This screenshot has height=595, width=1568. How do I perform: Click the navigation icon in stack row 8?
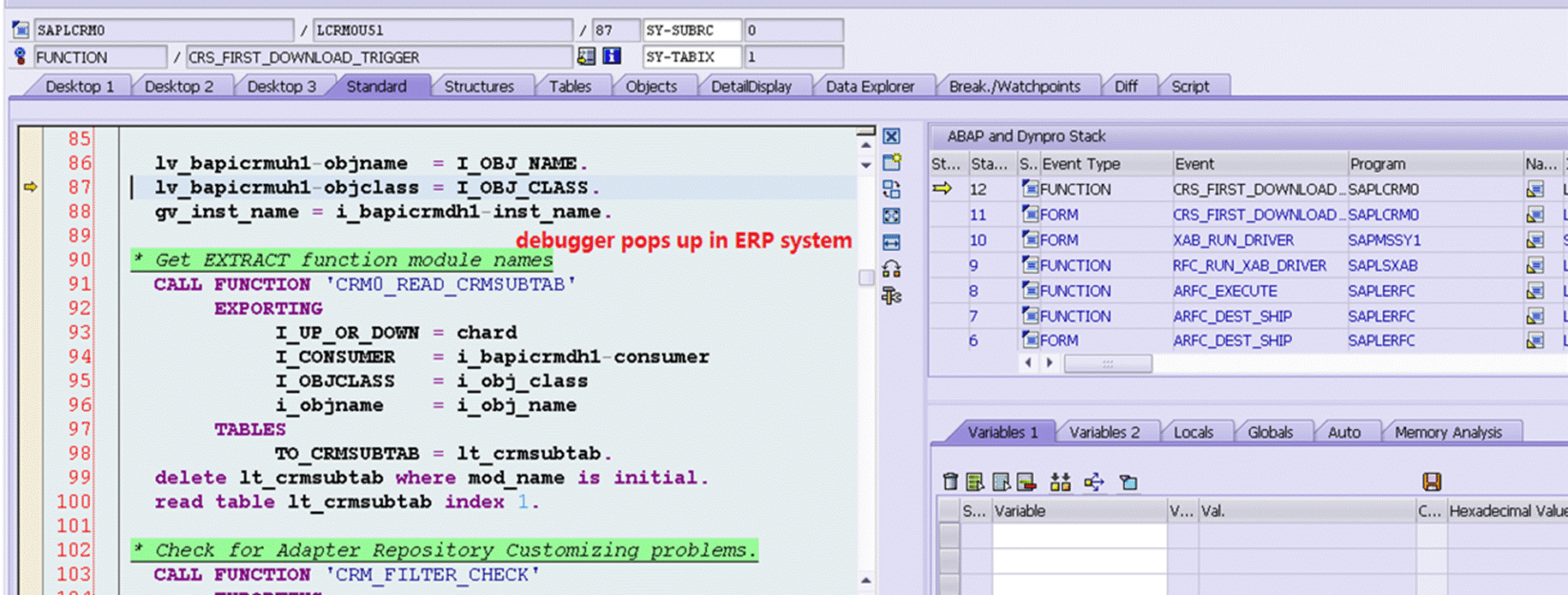(1535, 291)
